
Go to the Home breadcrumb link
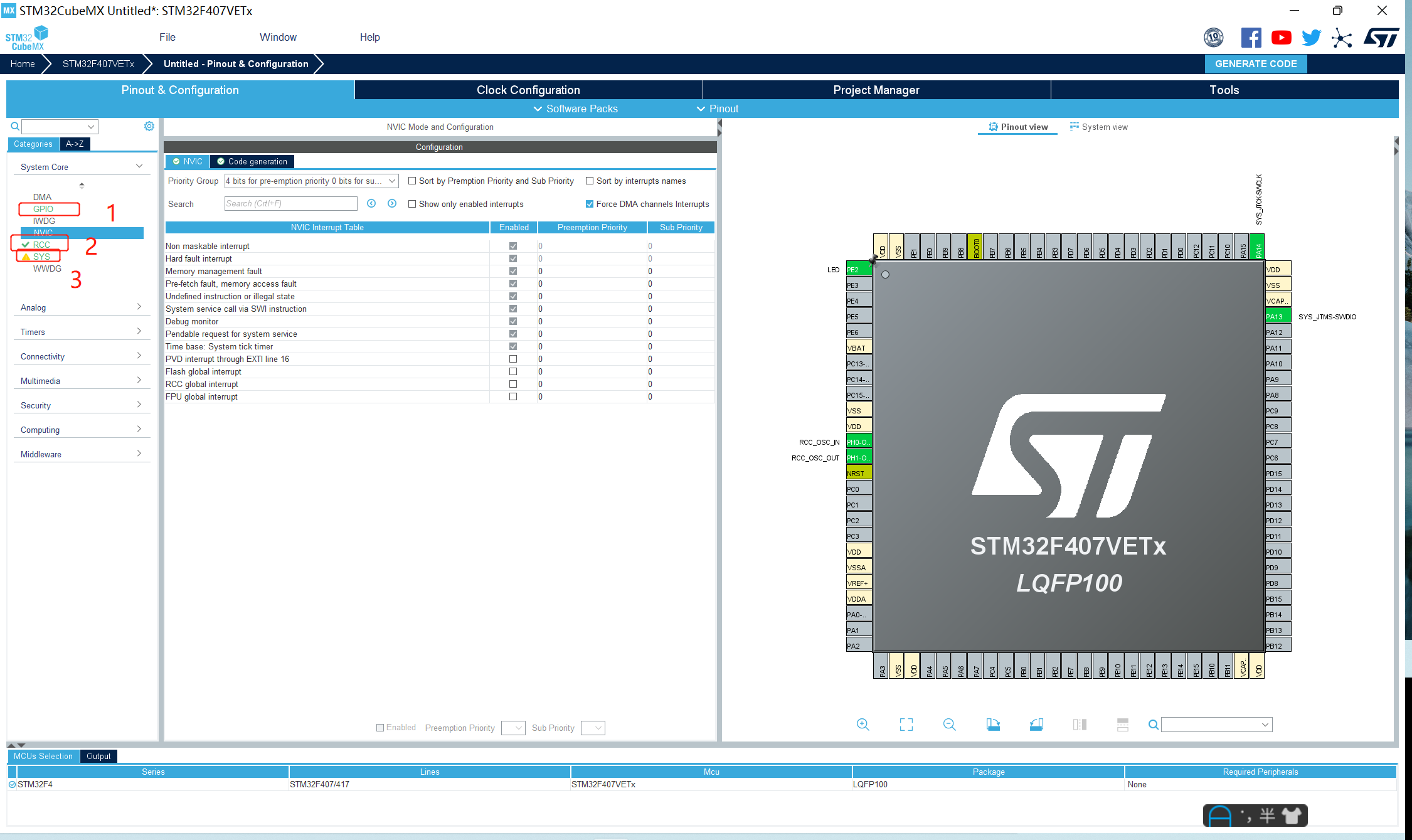(22, 63)
